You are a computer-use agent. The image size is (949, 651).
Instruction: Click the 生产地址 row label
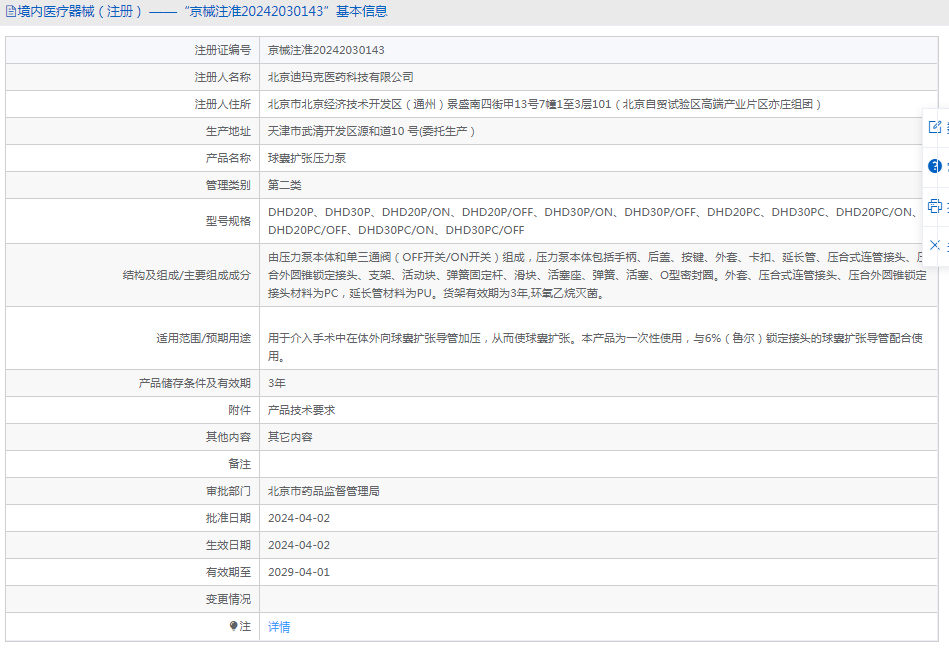[x=228, y=131]
